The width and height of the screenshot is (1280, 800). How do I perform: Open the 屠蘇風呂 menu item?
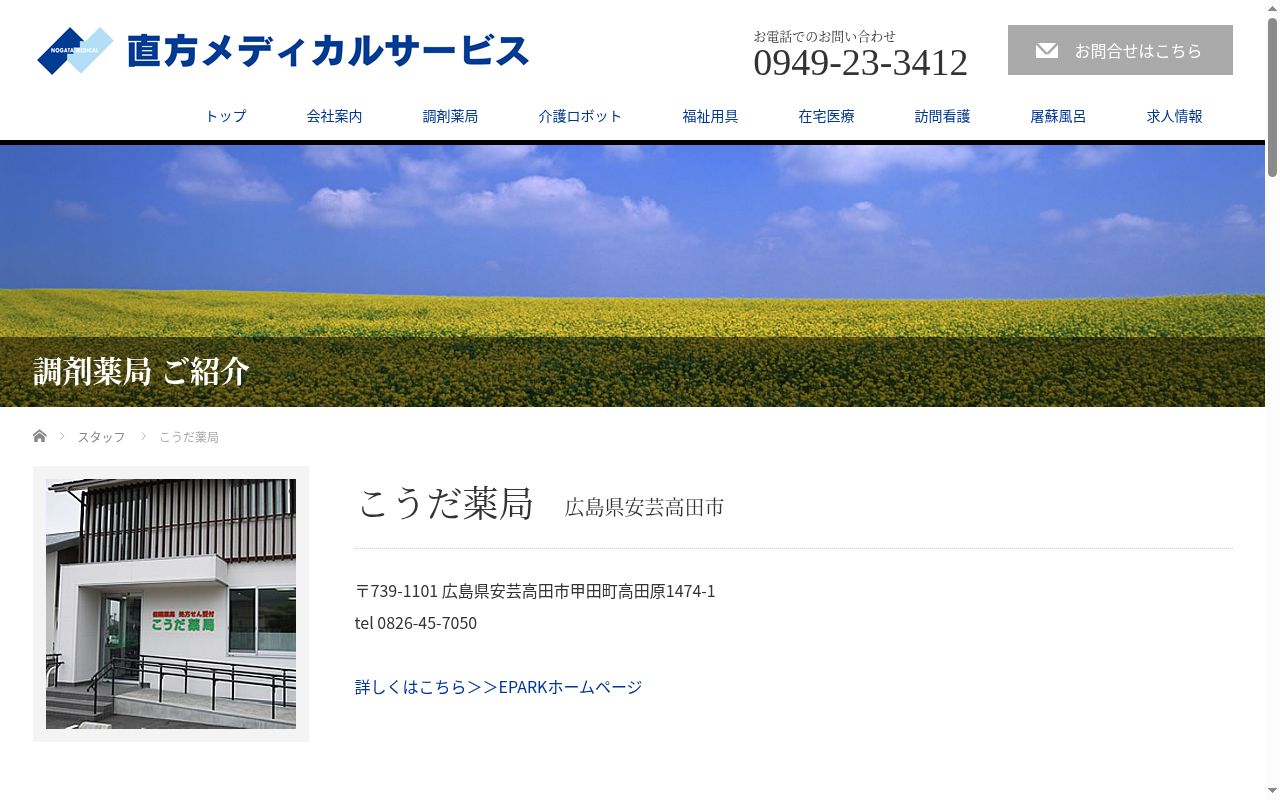tap(1058, 116)
